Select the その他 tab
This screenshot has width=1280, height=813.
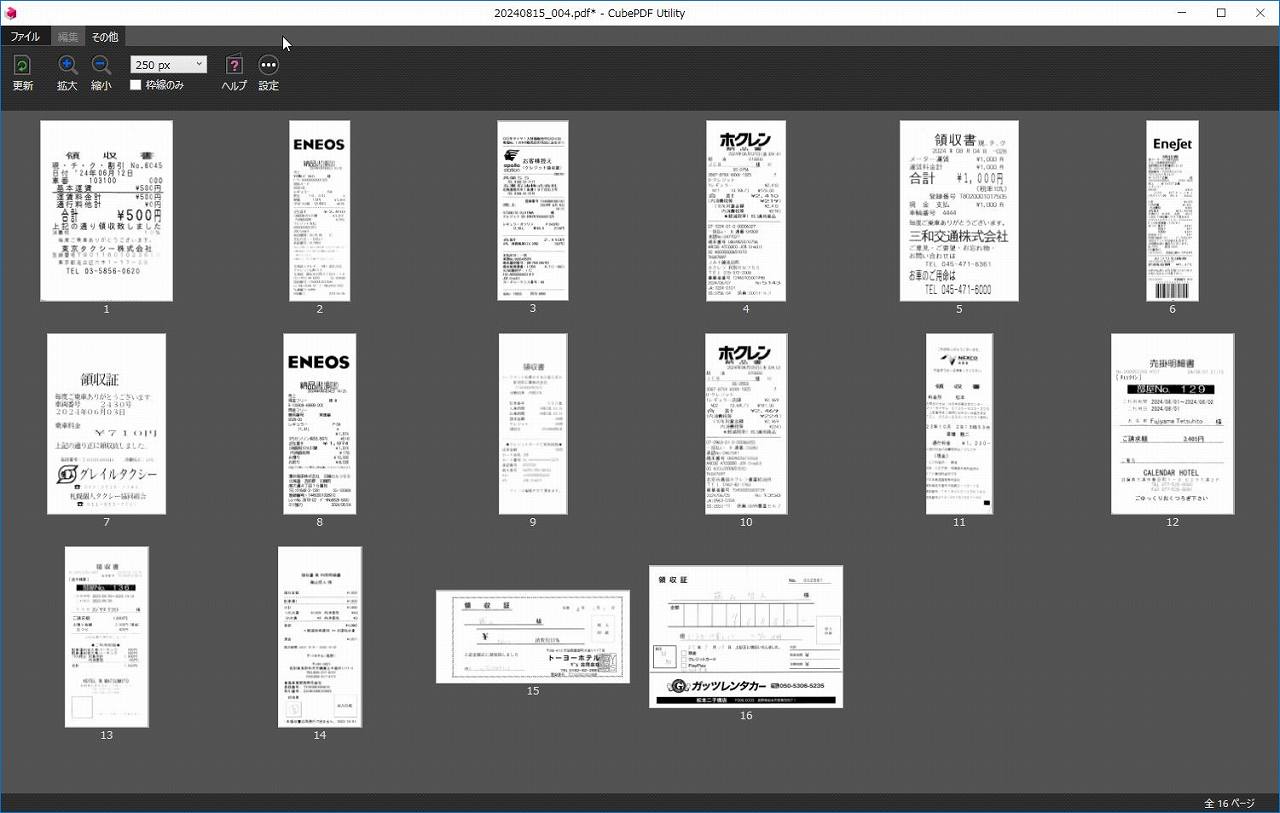click(104, 37)
